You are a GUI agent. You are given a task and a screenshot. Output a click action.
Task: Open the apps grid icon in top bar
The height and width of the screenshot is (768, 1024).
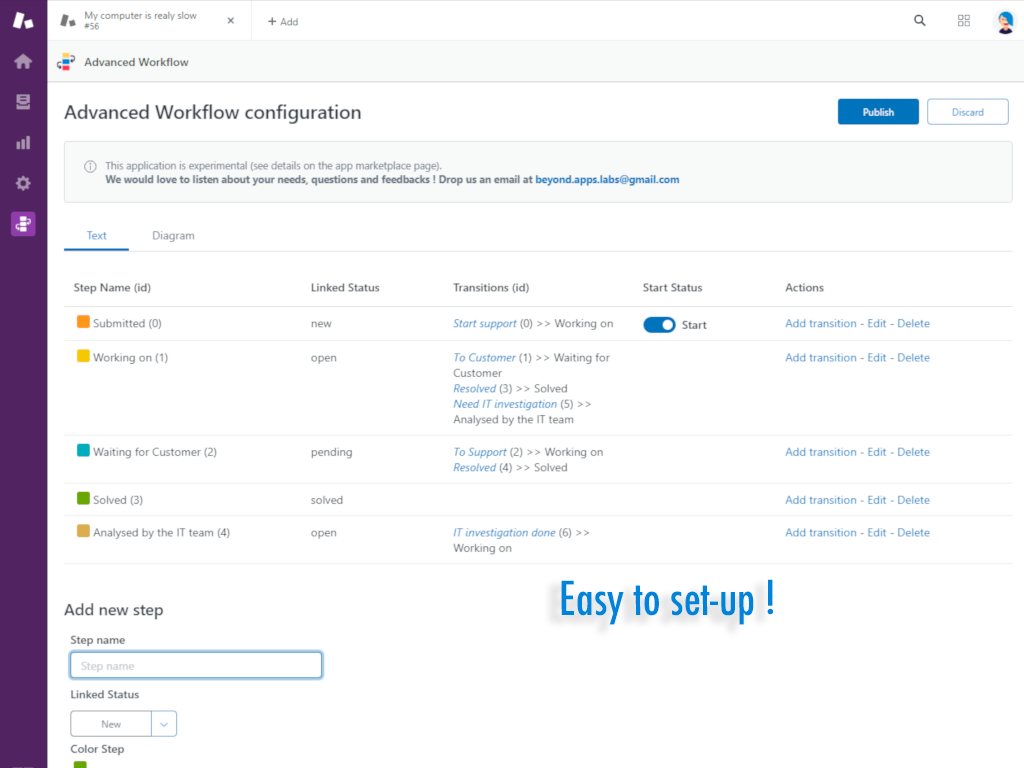(963, 20)
